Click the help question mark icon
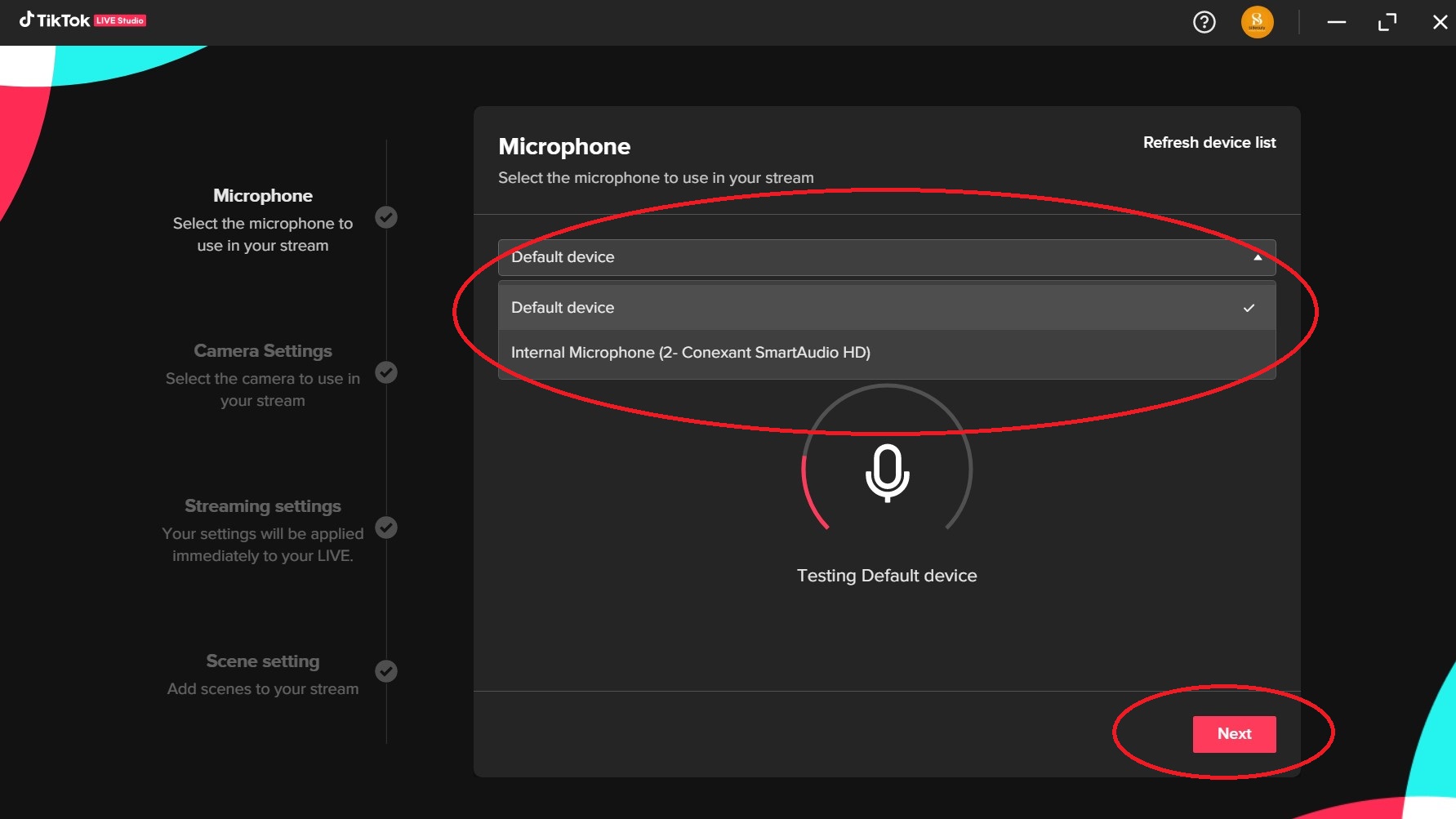Screen dimensions: 1456x819 click(1204, 22)
